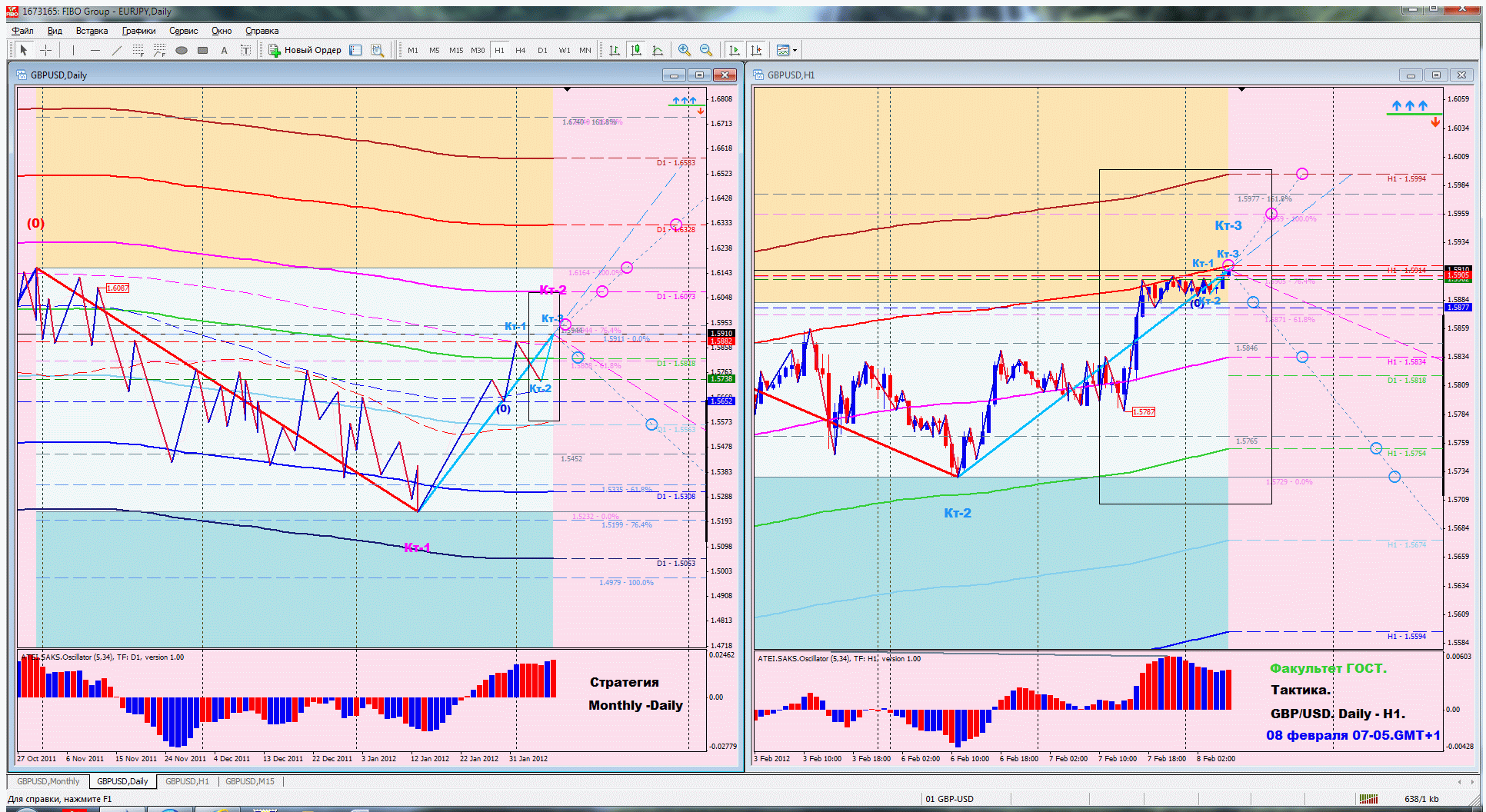Maximize the GBPUSD,Daily chart window
The image size is (1486, 812).
(x=699, y=75)
